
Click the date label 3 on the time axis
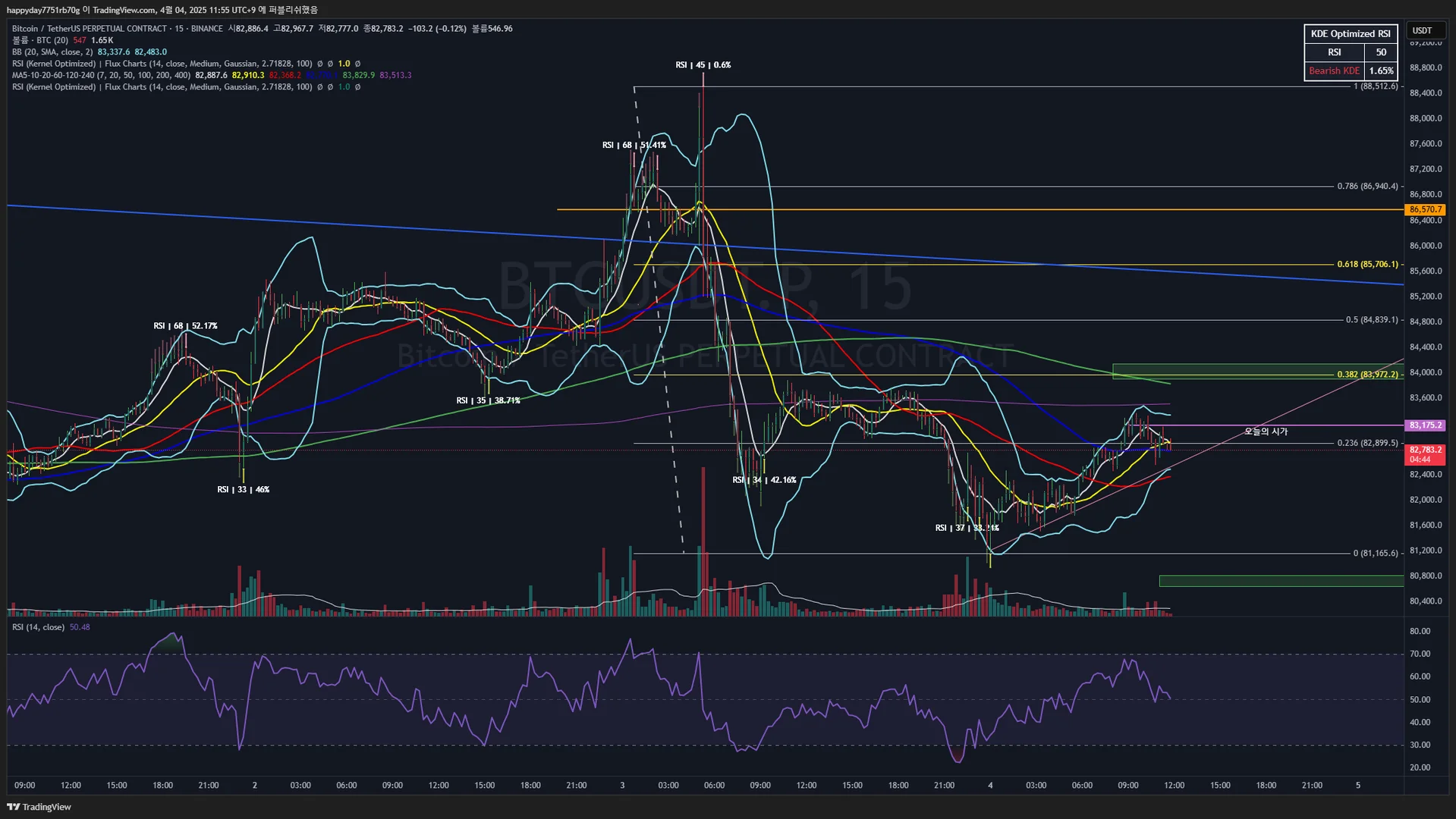(x=622, y=786)
